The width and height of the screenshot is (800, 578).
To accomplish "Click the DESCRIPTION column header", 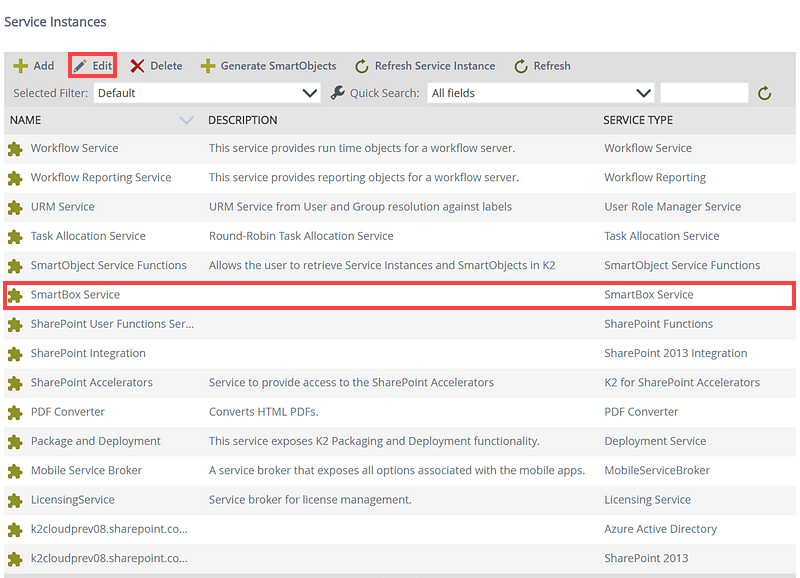I will click(x=243, y=120).
